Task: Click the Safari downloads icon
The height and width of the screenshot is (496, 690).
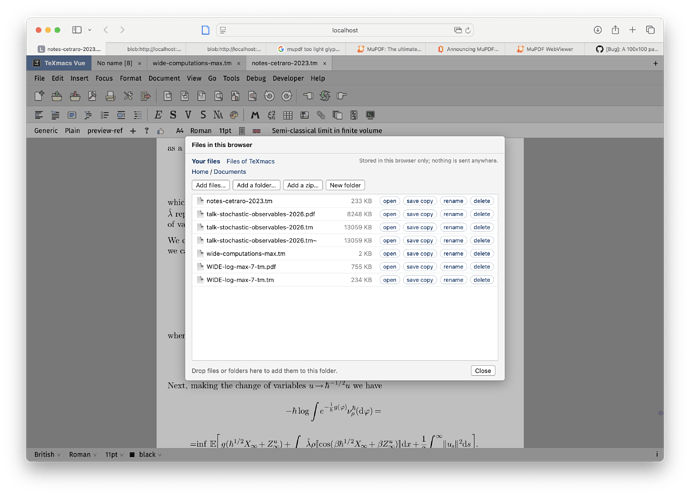Action: (598, 30)
